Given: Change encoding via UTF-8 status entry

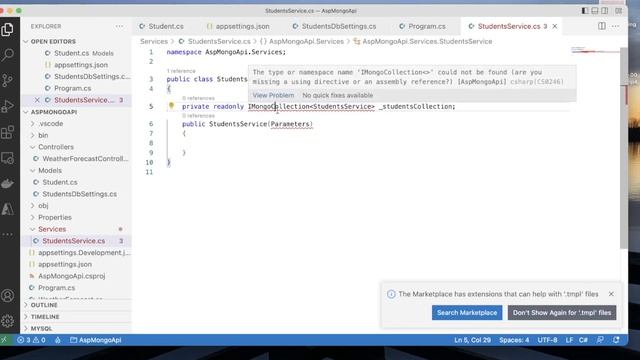Looking at the screenshot, I should click(x=547, y=340).
